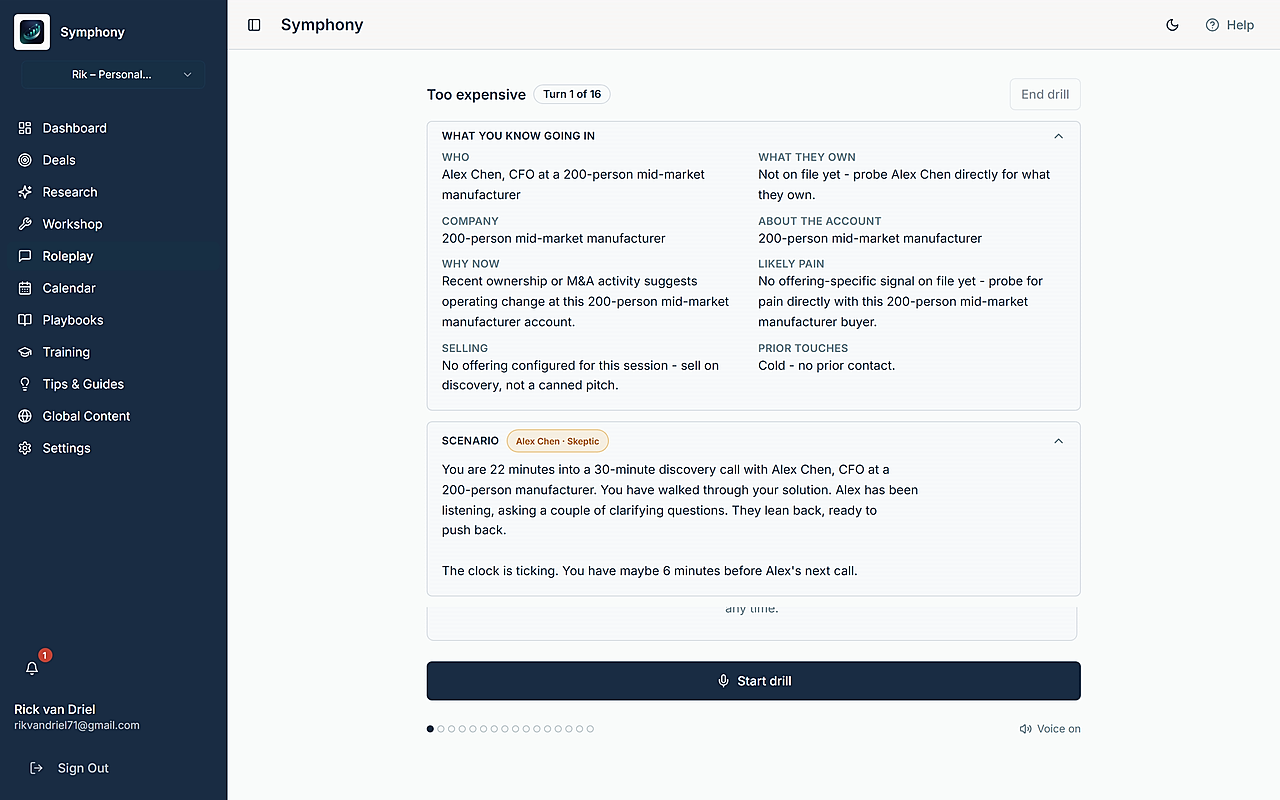This screenshot has width=1280, height=800.
Task: Collapse the Scenario panel chevron
Action: [1058, 441]
